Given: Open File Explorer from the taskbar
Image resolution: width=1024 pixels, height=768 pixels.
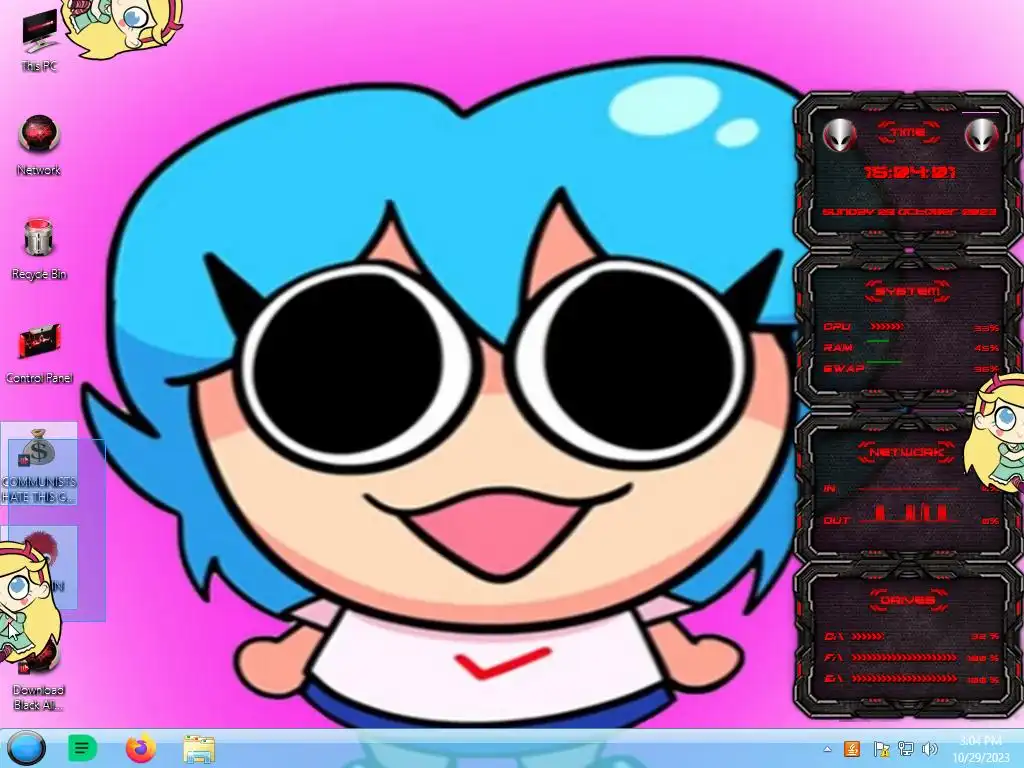Looking at the screenshot, I should tap(199, 749).
